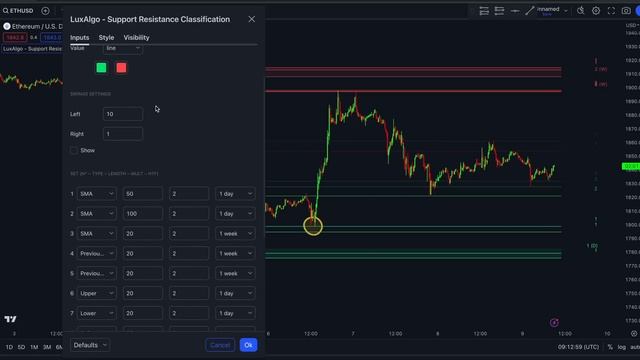
Task: Open the bar replay style toolbar icon
Action: pyautogui.click(x=484, y=11)
